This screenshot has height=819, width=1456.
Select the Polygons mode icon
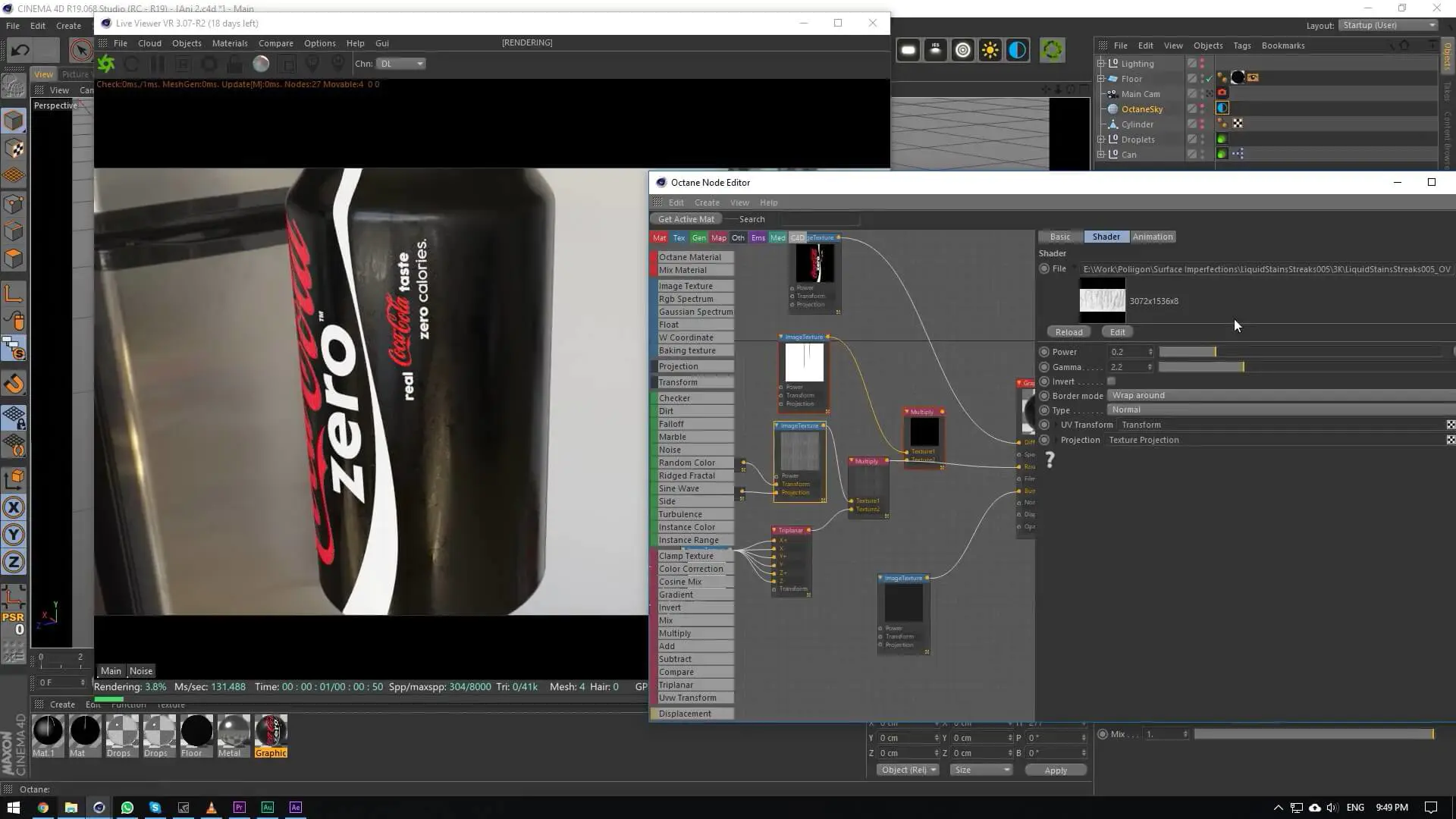[x=14, y=258]
